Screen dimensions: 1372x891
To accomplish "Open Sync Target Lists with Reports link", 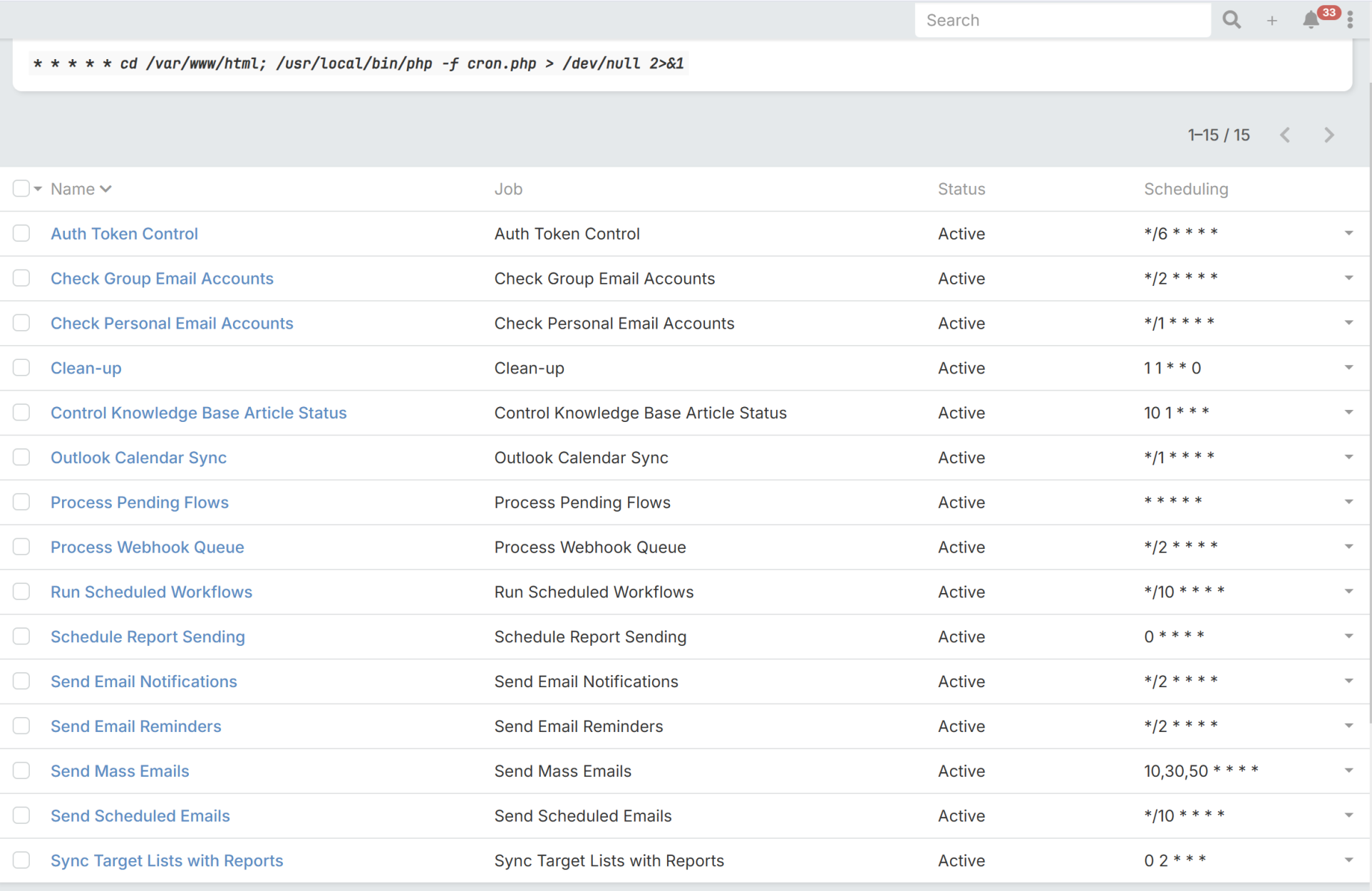I will tap(167, 861).
